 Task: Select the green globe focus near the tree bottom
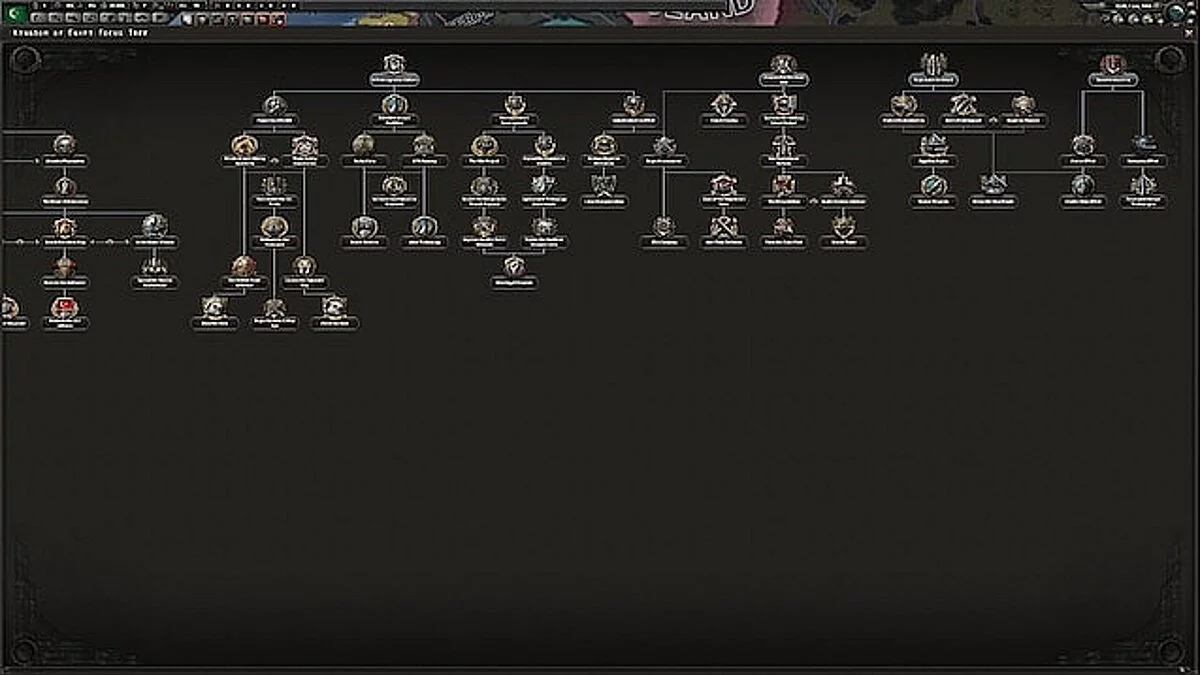pyautogui.click(x=933, y=186)
